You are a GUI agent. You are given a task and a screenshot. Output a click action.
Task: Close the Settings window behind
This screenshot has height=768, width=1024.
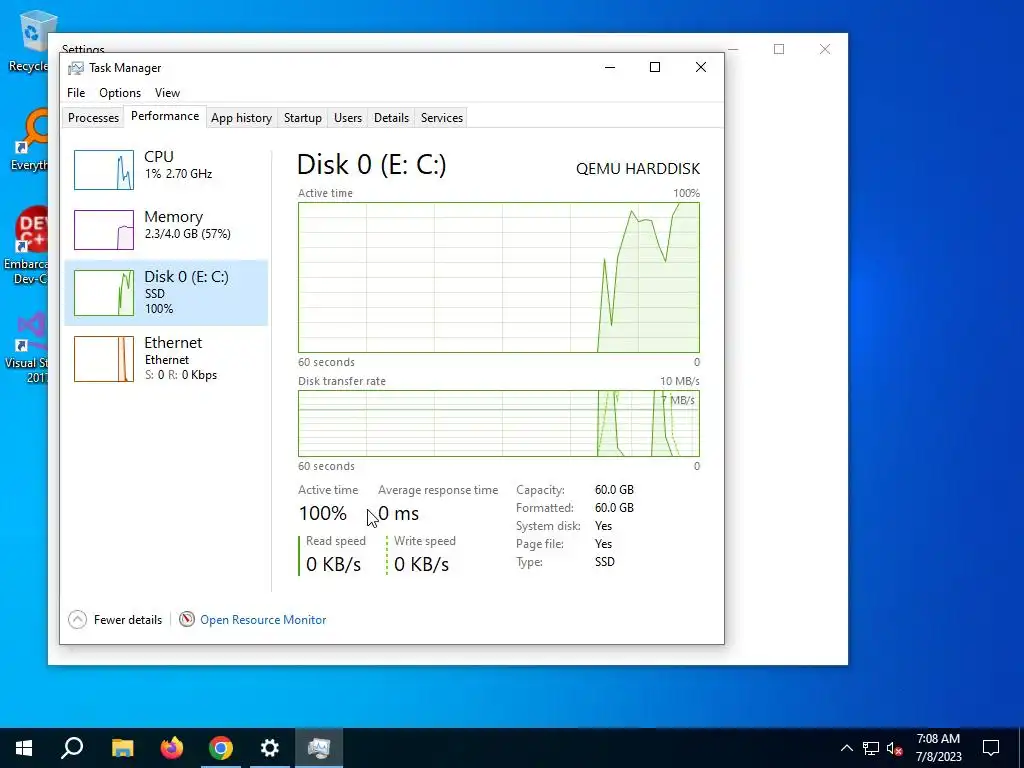click(825, 49)
